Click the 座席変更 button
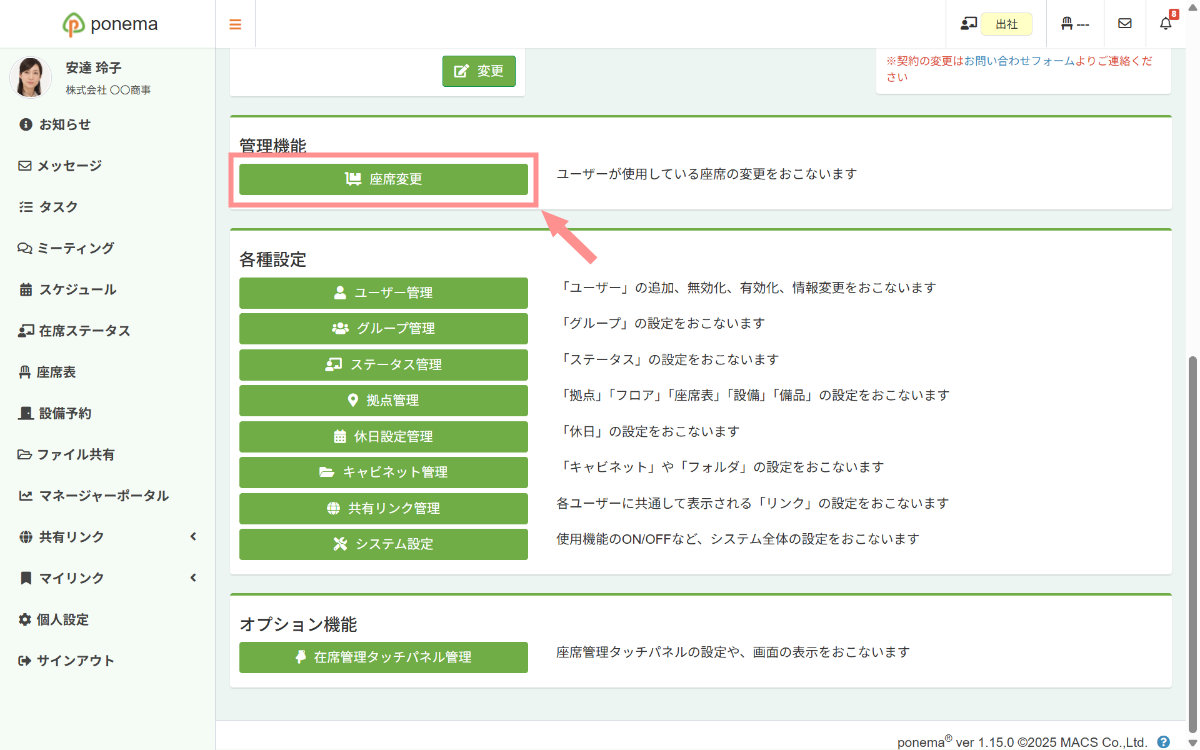 pos(383,179)
